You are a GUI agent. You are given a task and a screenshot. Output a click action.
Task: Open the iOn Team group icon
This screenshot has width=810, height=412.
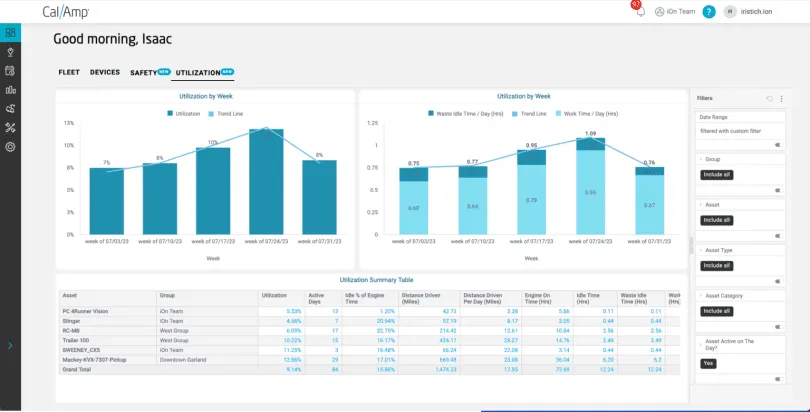[659, 11]
